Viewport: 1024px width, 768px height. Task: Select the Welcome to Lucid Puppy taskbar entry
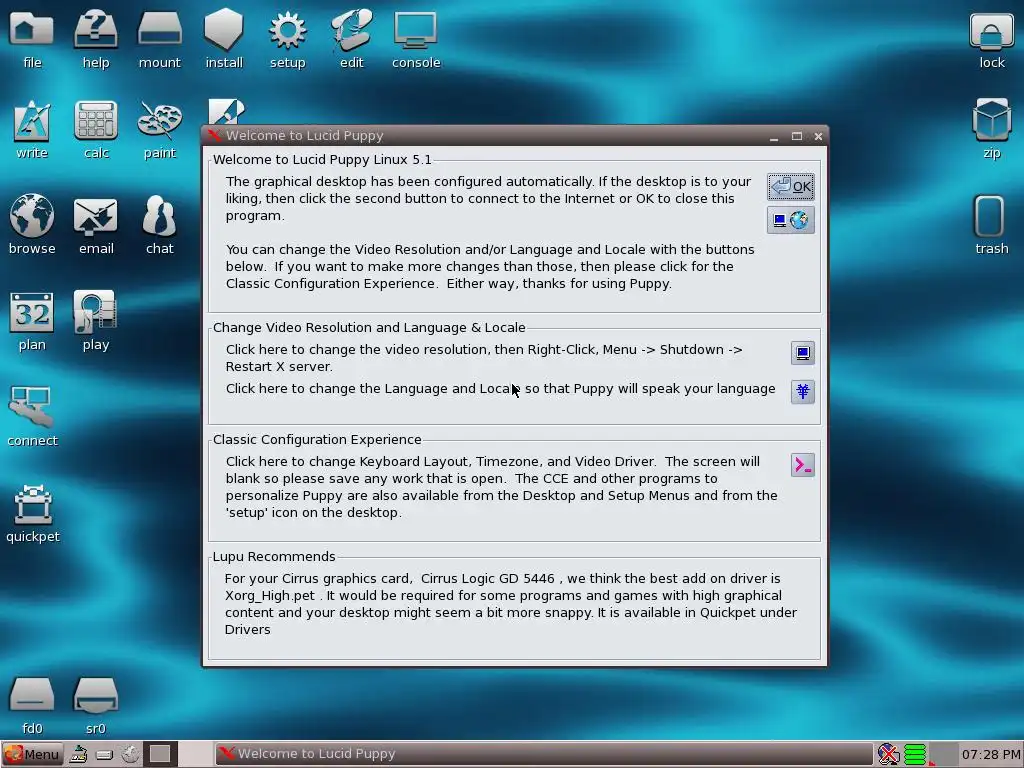(543, 754)
